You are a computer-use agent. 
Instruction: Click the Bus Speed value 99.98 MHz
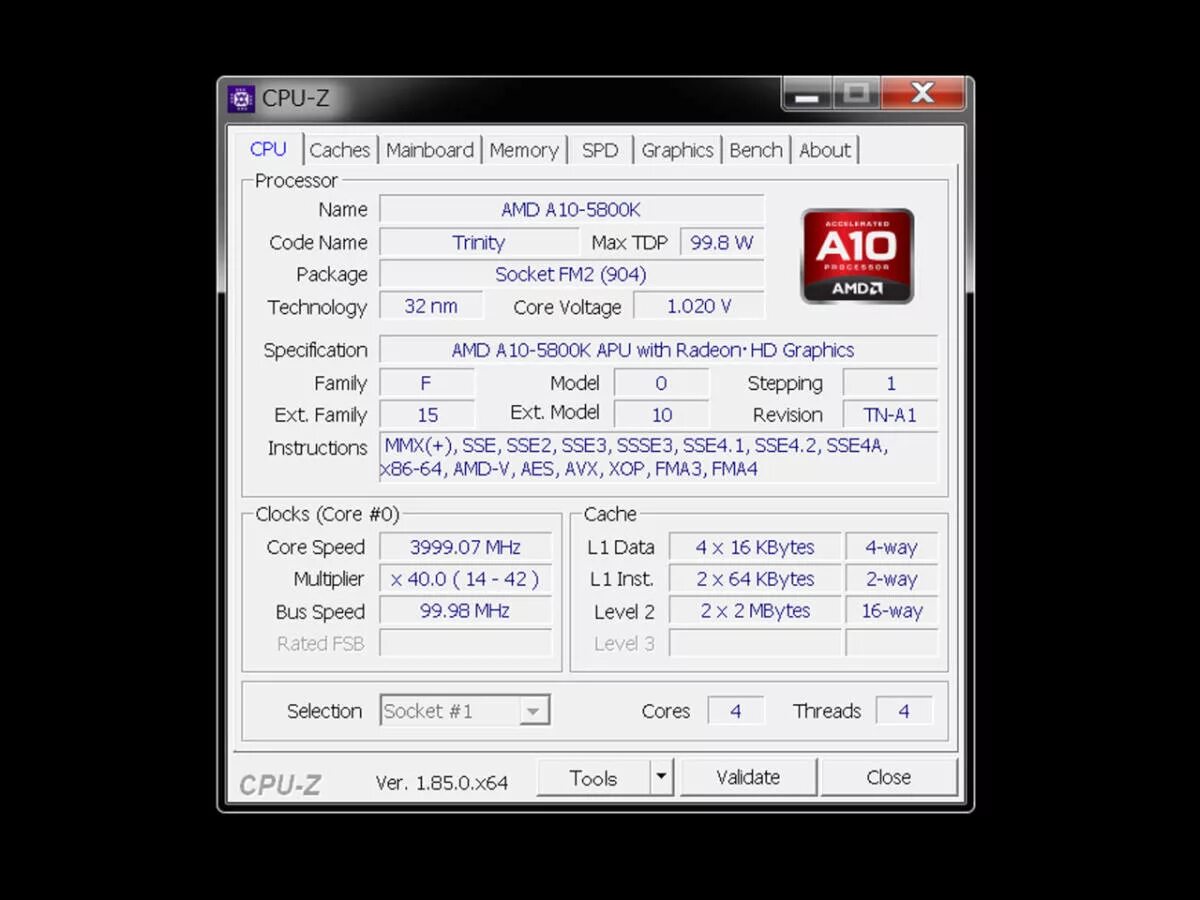465,611
